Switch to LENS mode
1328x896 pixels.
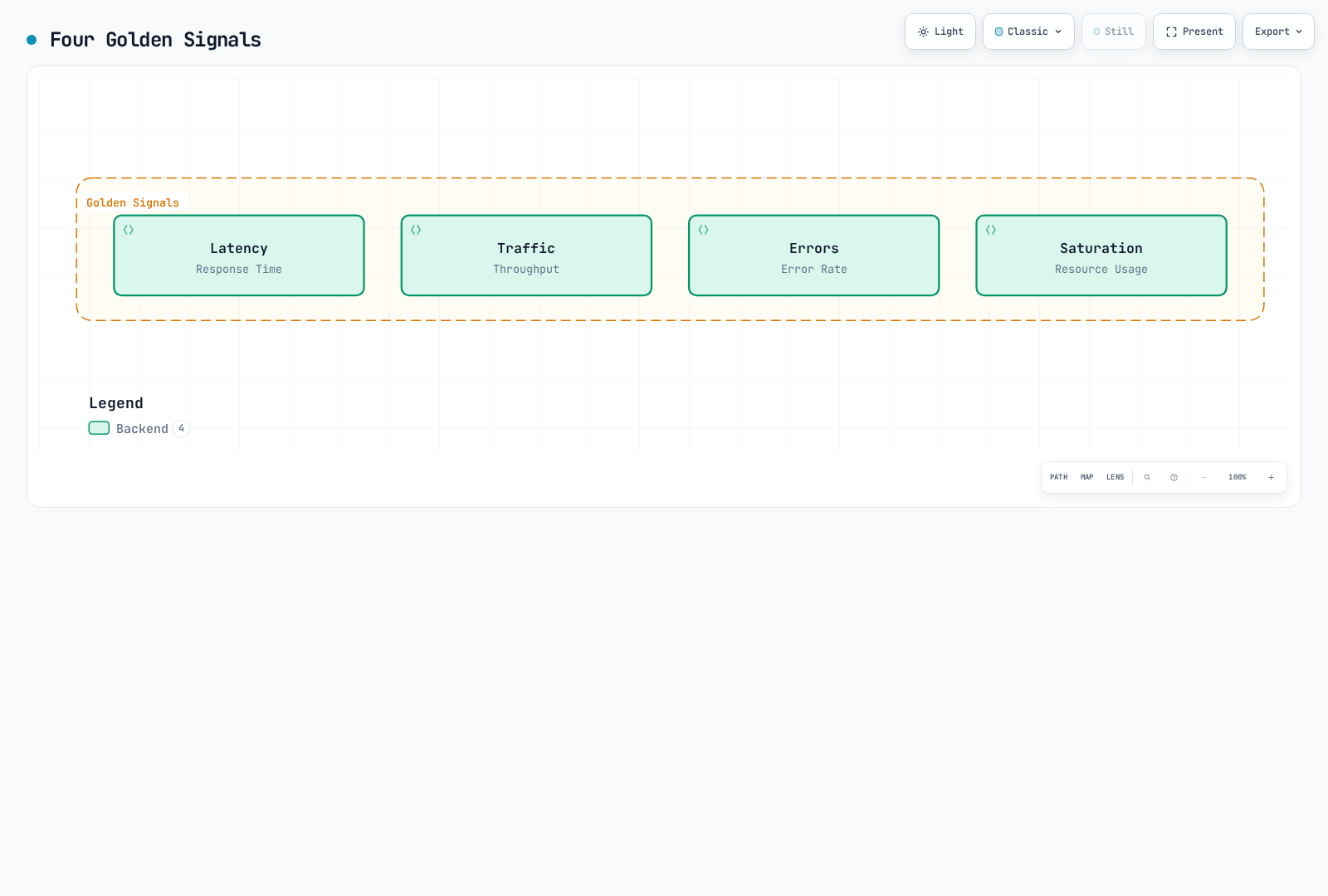[1116, 478]
